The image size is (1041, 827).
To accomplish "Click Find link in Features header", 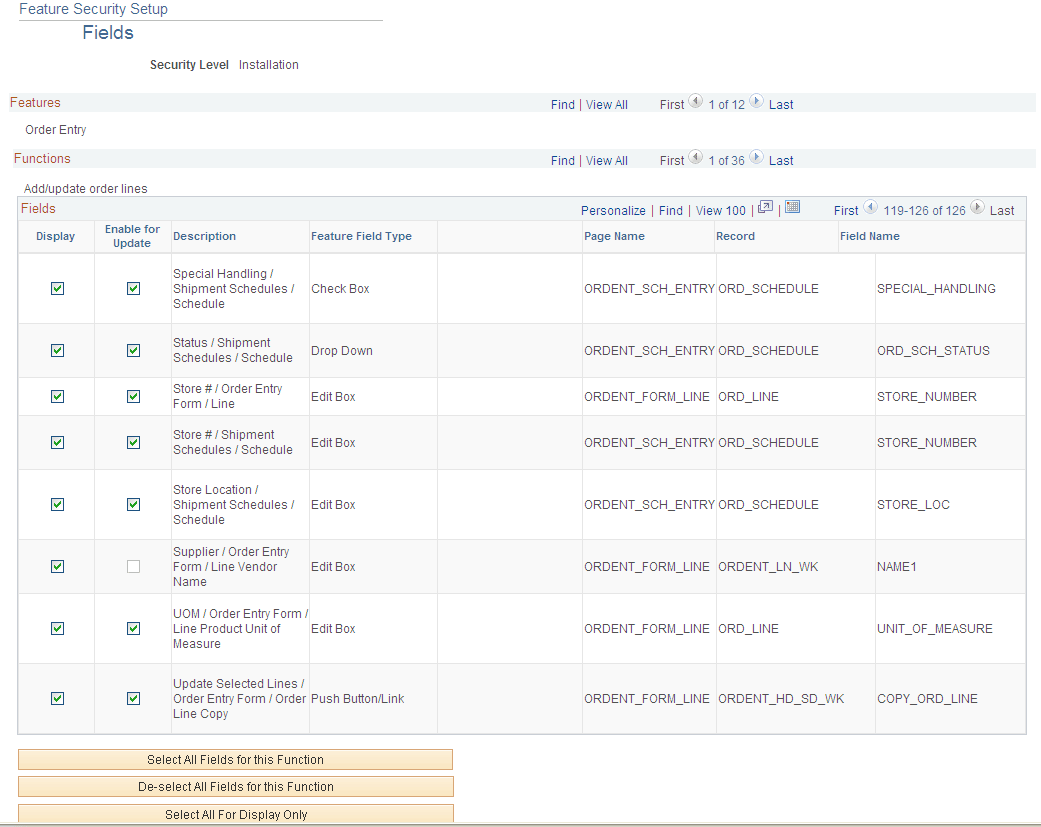I will (x=562, y=105).
